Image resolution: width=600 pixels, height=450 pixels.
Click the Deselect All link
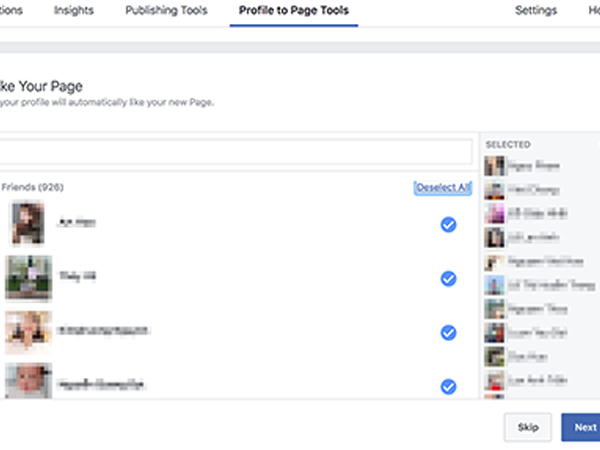pyautogui.click(x=442, y=188)
